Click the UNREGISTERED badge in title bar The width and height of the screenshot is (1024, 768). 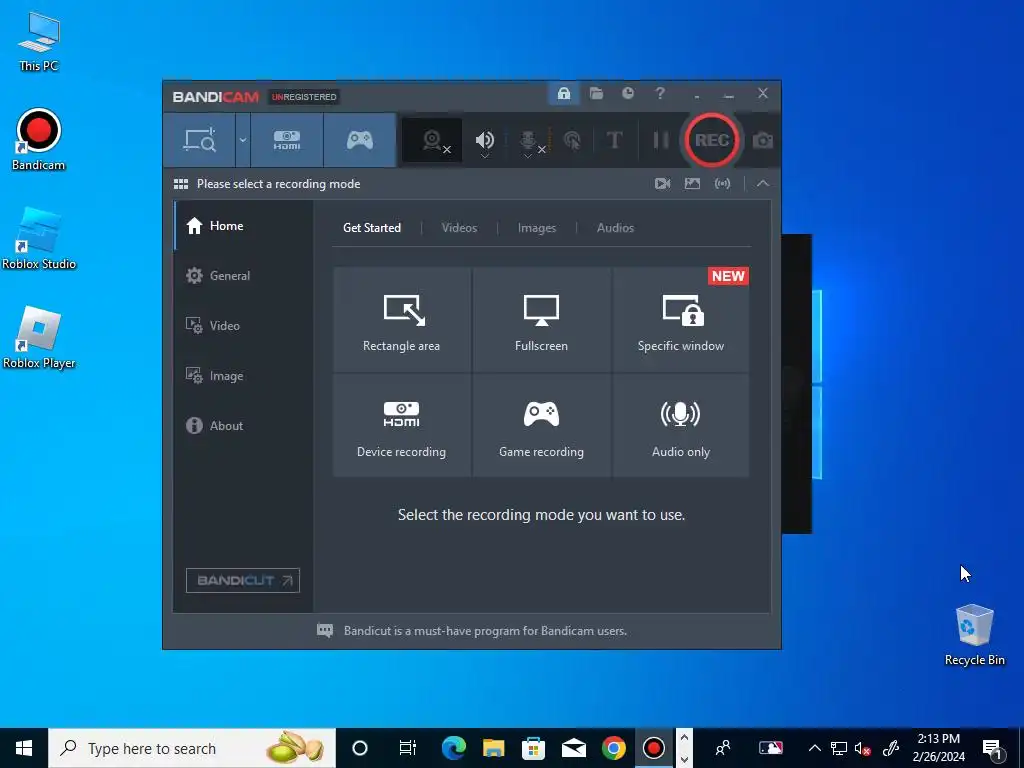304,97
